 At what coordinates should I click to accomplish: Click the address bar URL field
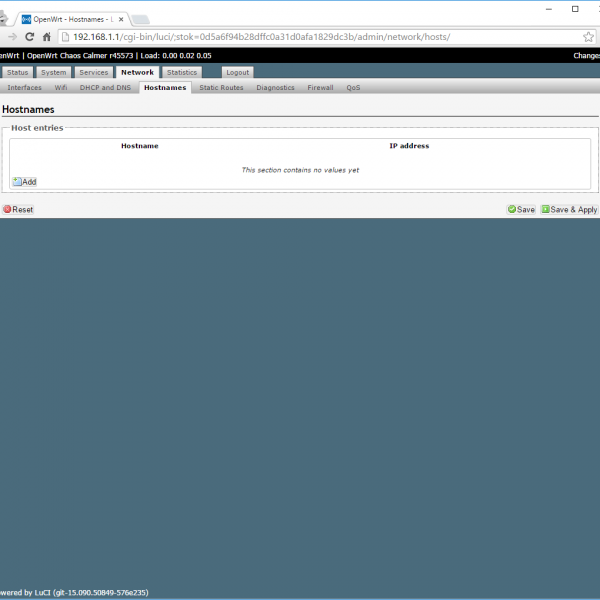pos(300,37)
